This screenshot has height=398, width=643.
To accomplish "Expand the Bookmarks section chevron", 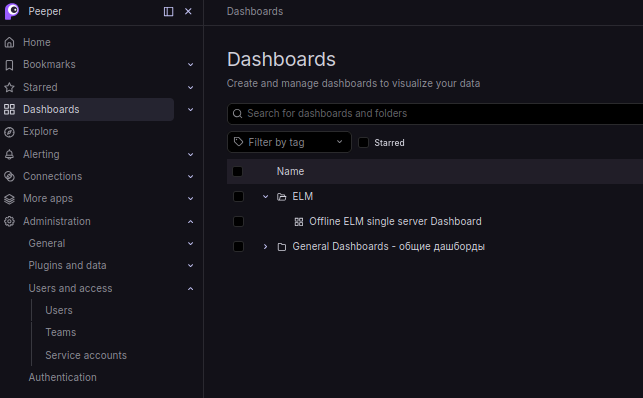I will 190,65.
